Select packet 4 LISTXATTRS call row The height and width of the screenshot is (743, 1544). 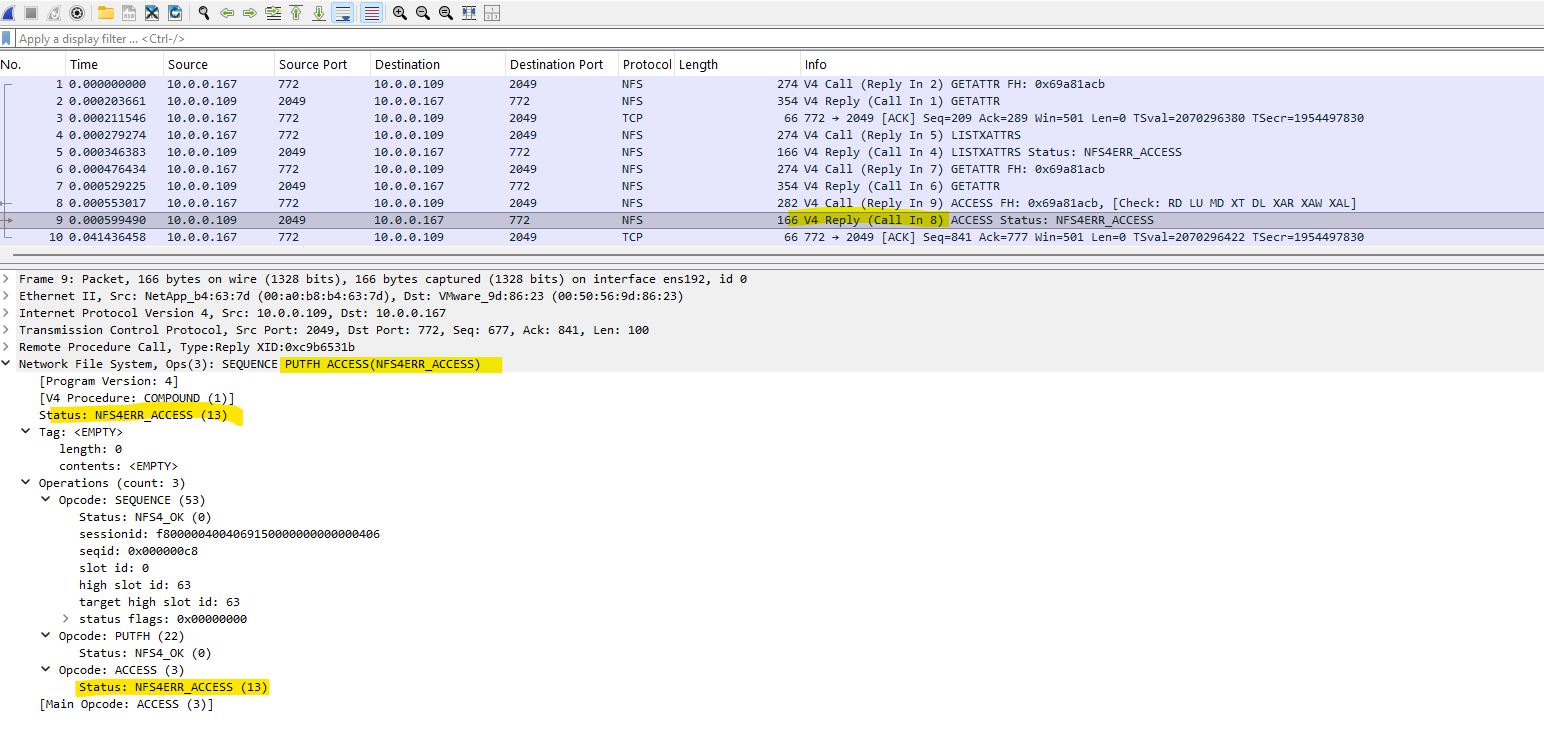pyautogui.click(x=772, y=135)
